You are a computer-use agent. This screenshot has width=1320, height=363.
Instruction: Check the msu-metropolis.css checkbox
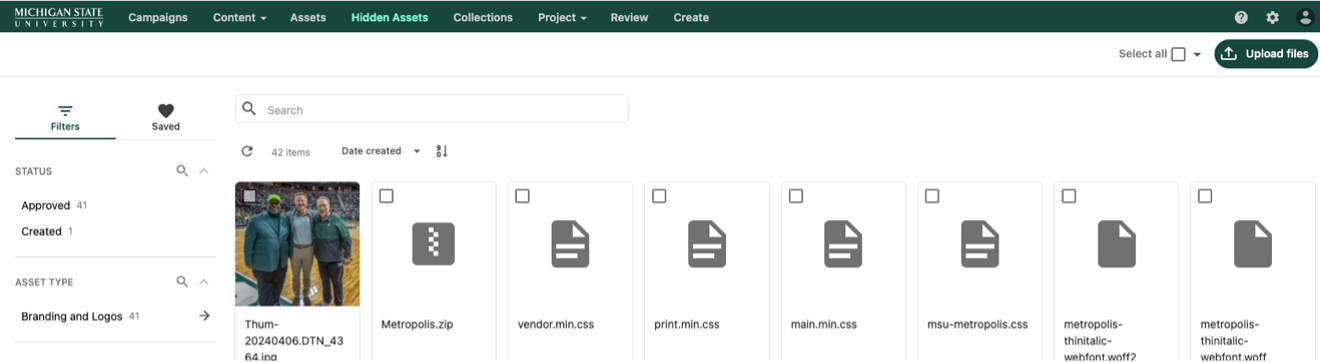pyautogui.click(x=932, y=196)
